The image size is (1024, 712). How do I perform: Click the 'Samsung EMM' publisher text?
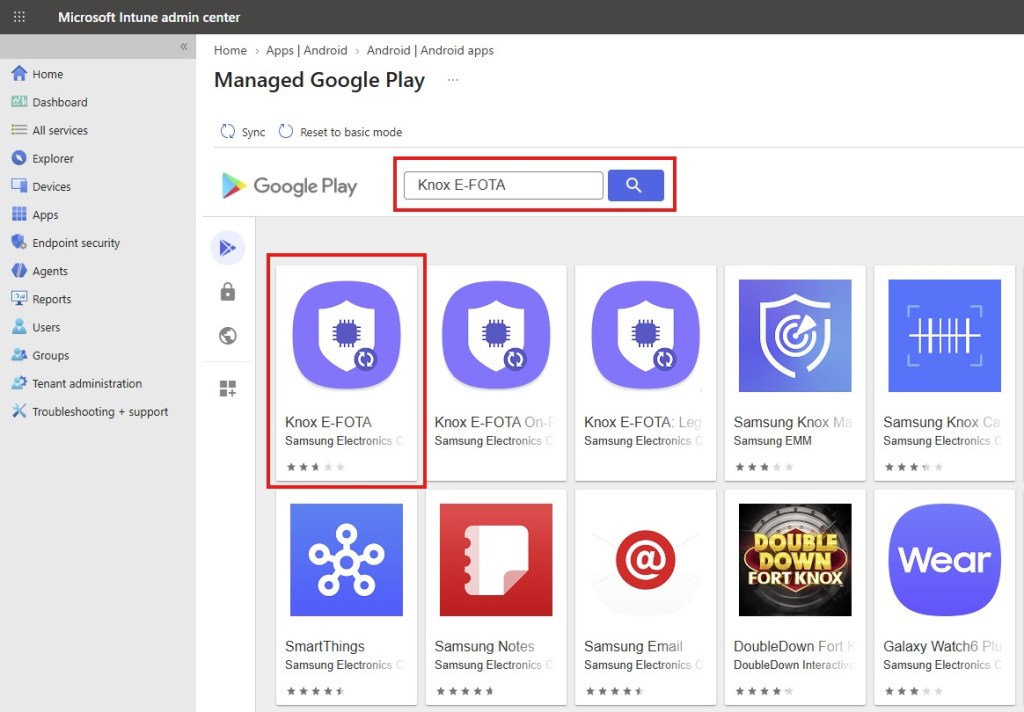773,441
